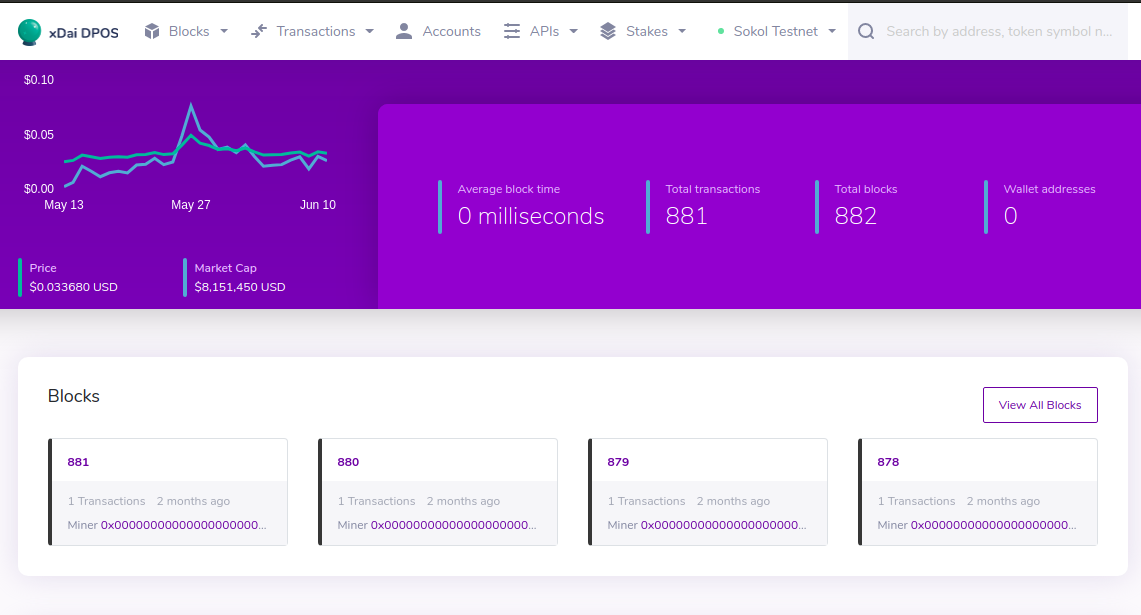Expand the Blocks dropdown arrow
Screen dimensions: 1141x615
[224, 31]
